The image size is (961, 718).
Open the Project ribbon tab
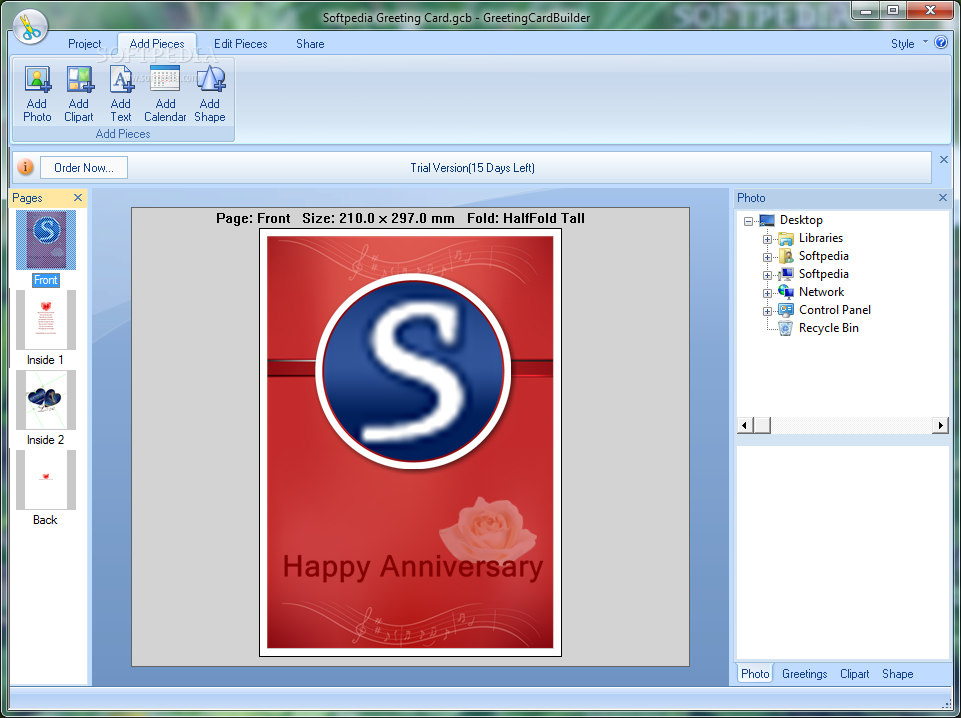coord(85,43)
